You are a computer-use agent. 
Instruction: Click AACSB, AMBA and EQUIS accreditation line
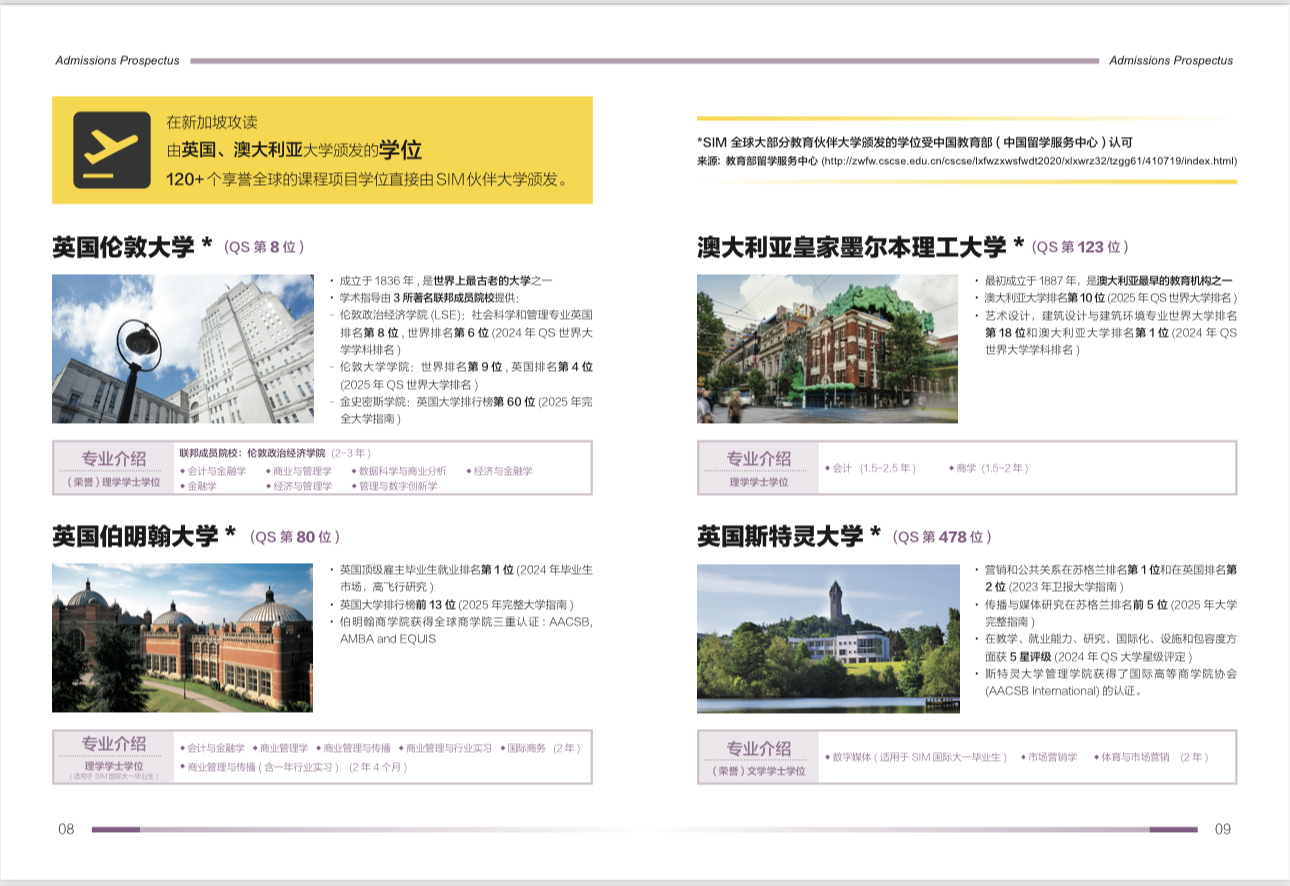click(x=466, y=630)
